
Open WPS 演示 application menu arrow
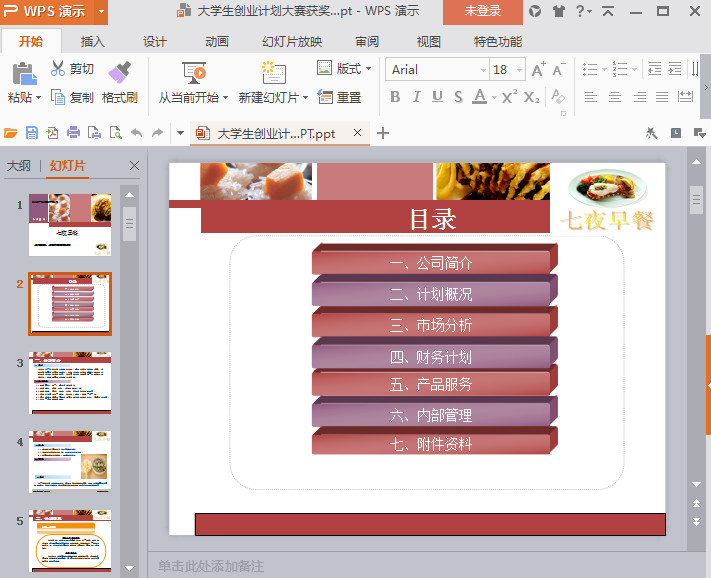click(x=101, y=12)
